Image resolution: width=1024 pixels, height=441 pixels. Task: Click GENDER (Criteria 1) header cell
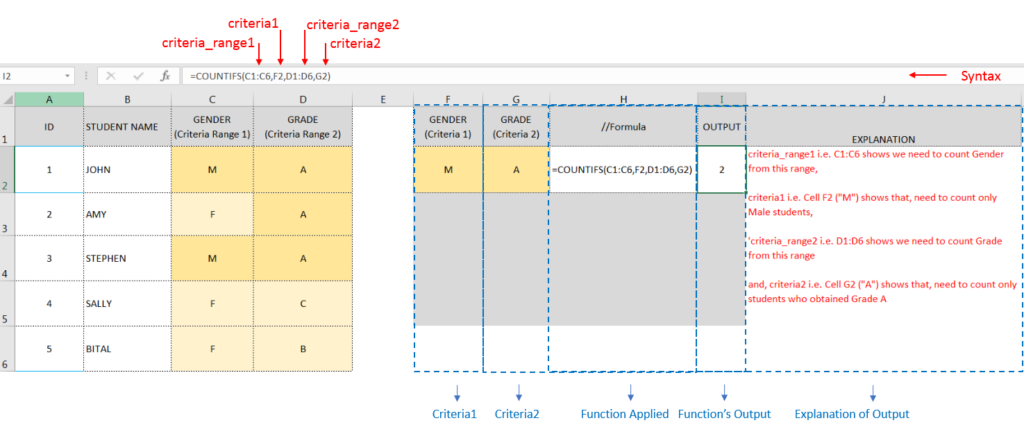click(x=448, y=127)
